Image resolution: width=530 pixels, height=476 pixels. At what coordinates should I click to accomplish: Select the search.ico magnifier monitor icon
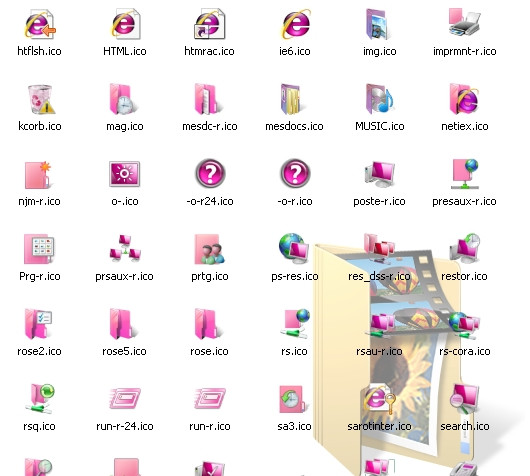click(x=464, y=399)
